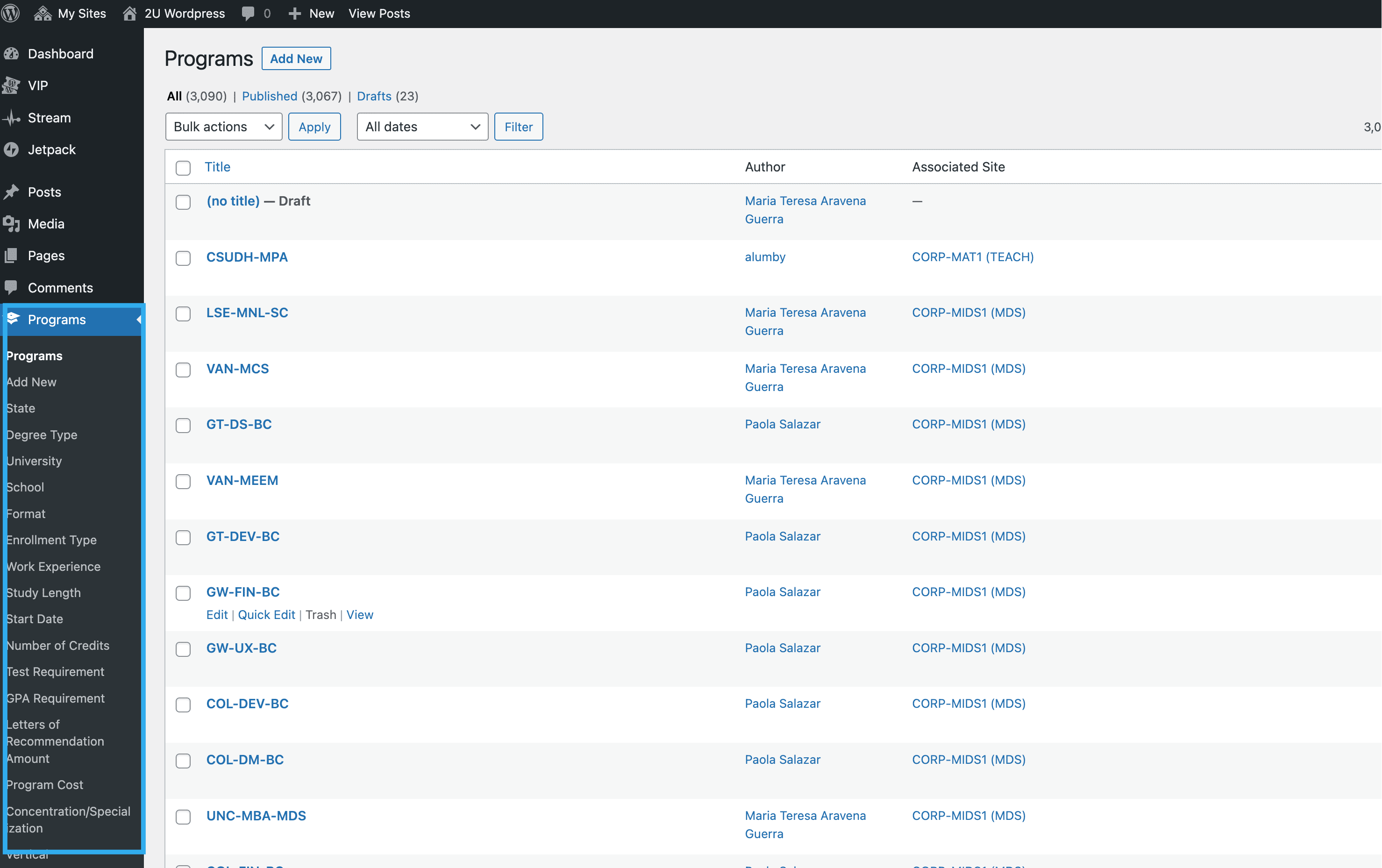The height and width of the screenshot is (868, 1382).
Task: Expand the All dates dropdown
Action: click(422, 127)
